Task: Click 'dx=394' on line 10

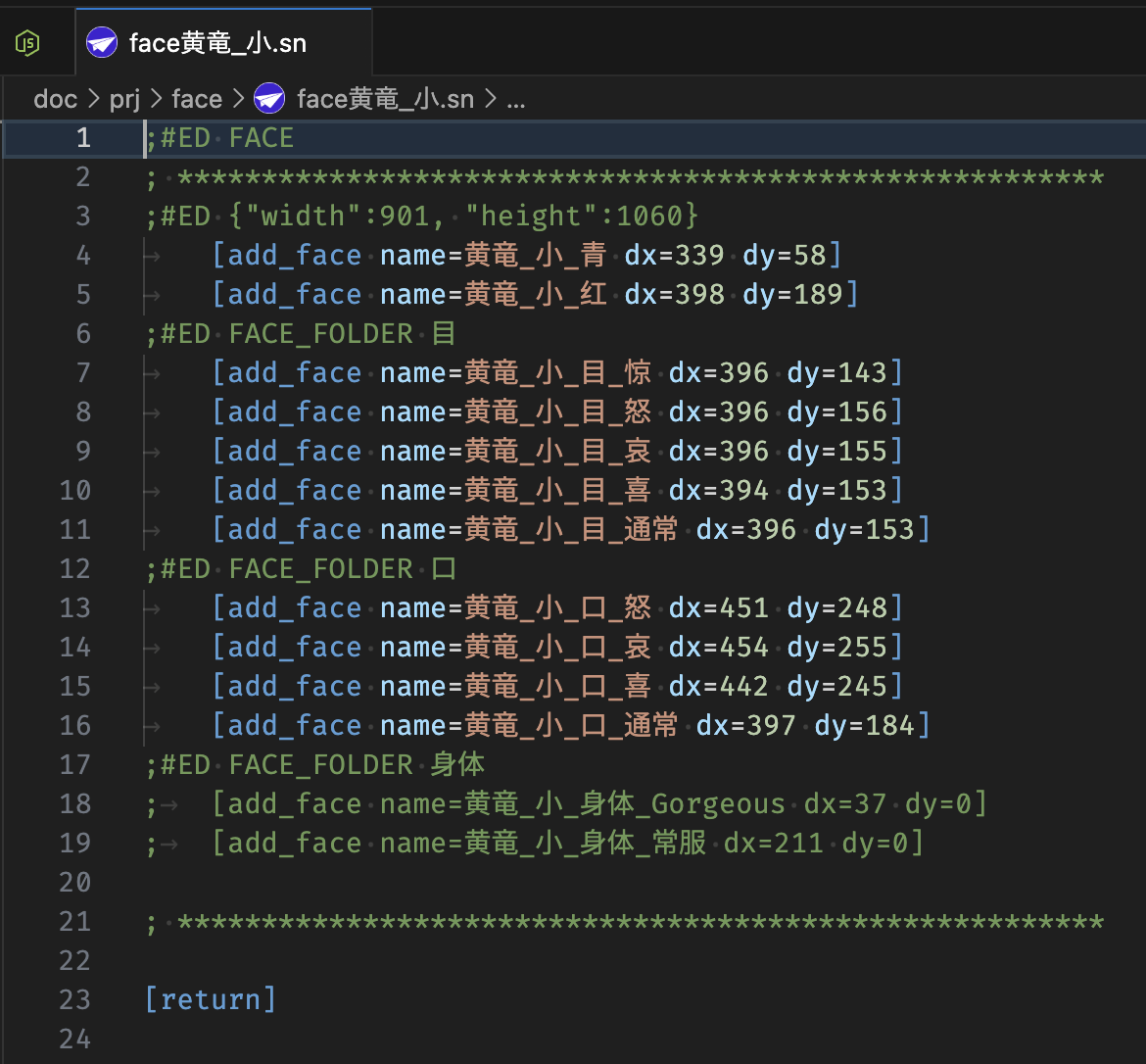Action: (719, 490)
